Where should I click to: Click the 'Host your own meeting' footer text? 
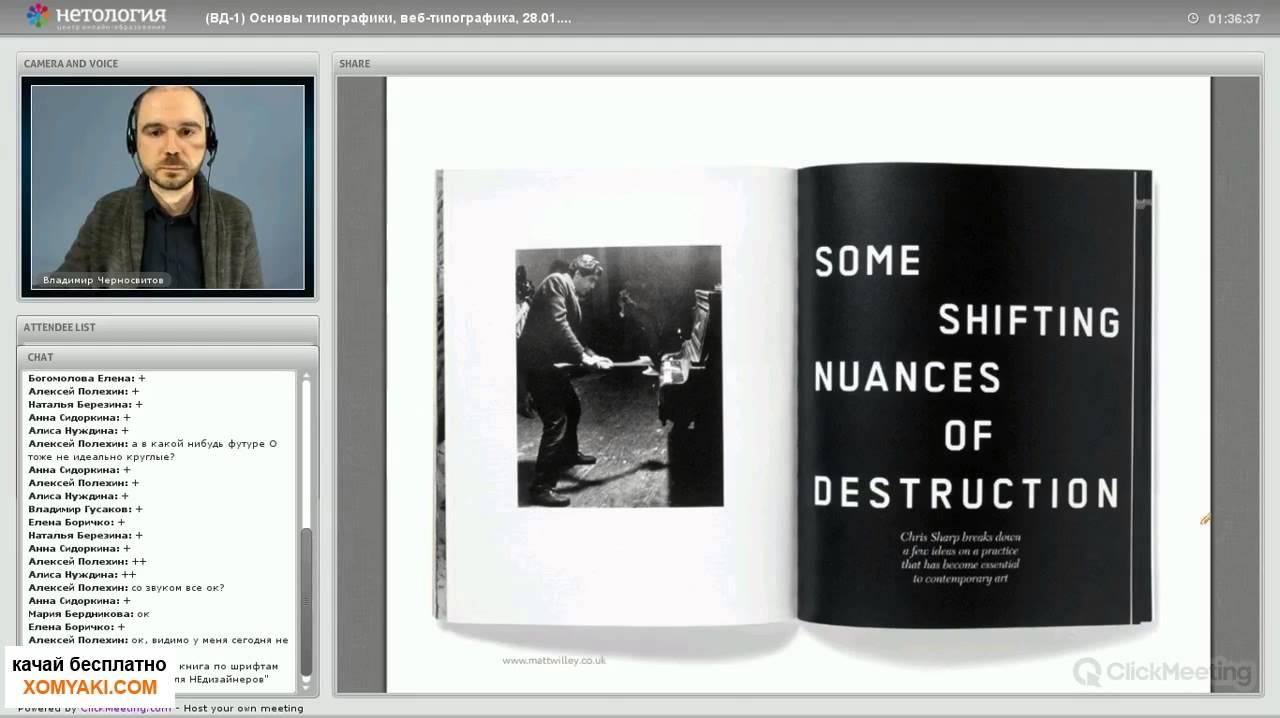pos(245,708)
